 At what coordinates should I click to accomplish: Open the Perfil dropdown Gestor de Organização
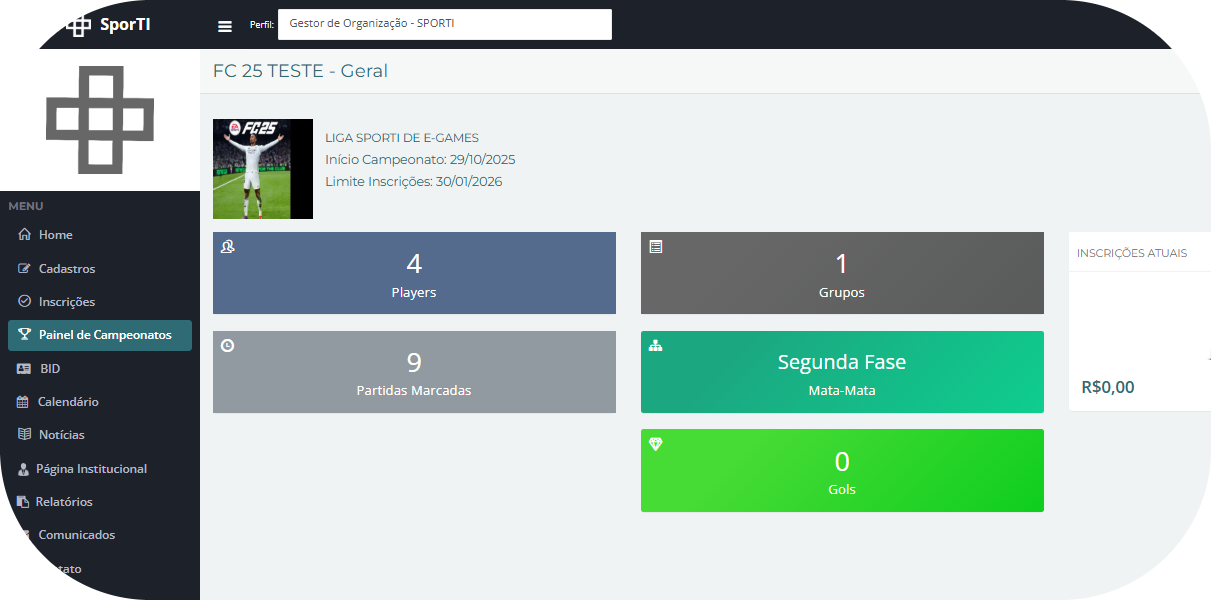point(444,24)
